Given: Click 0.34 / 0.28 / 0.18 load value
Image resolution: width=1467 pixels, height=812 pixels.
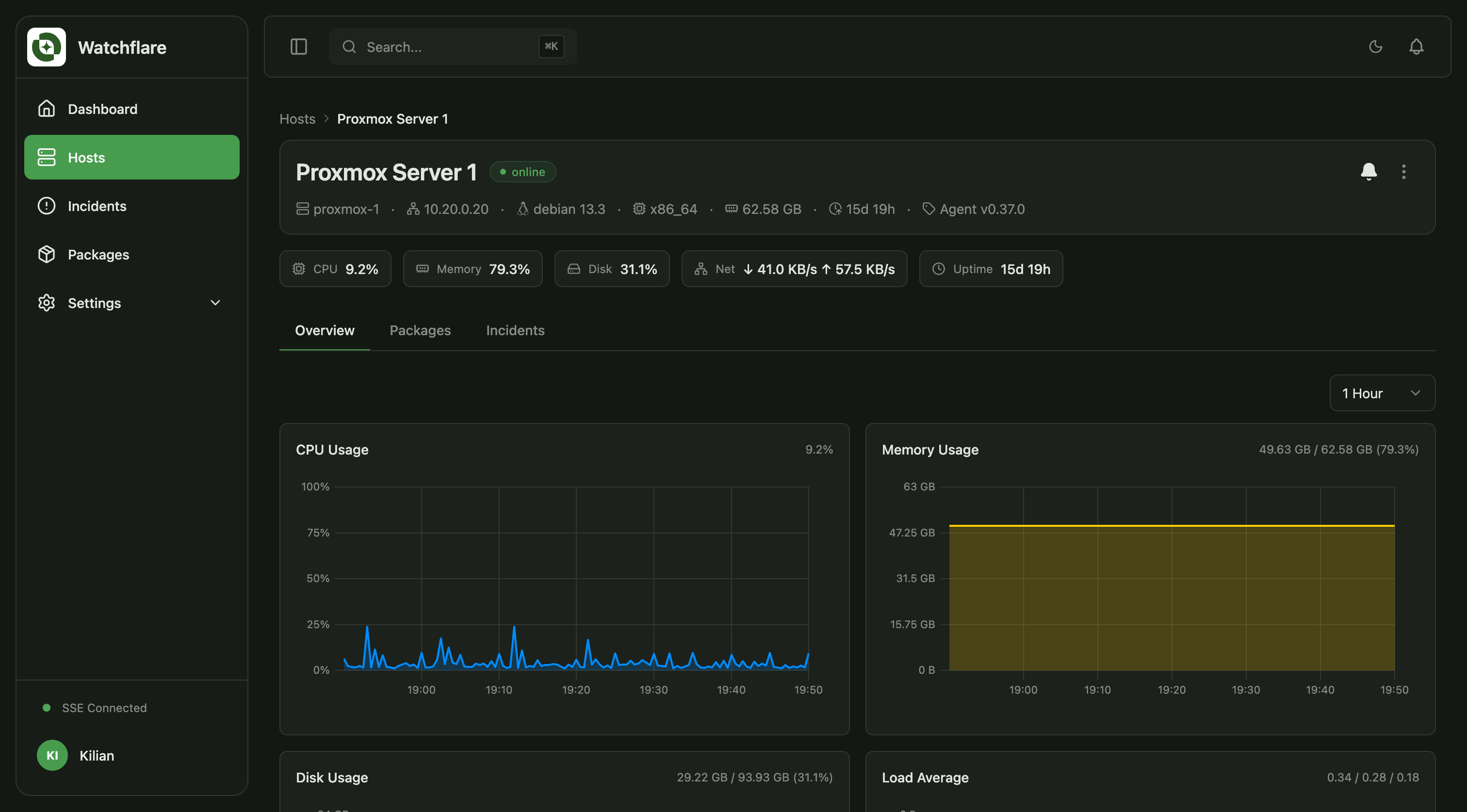Looking at the screenshot, I should coord(1373,777).
